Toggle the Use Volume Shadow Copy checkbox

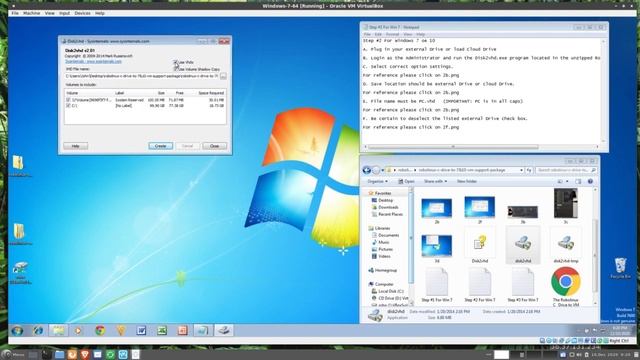click(176, 69)
